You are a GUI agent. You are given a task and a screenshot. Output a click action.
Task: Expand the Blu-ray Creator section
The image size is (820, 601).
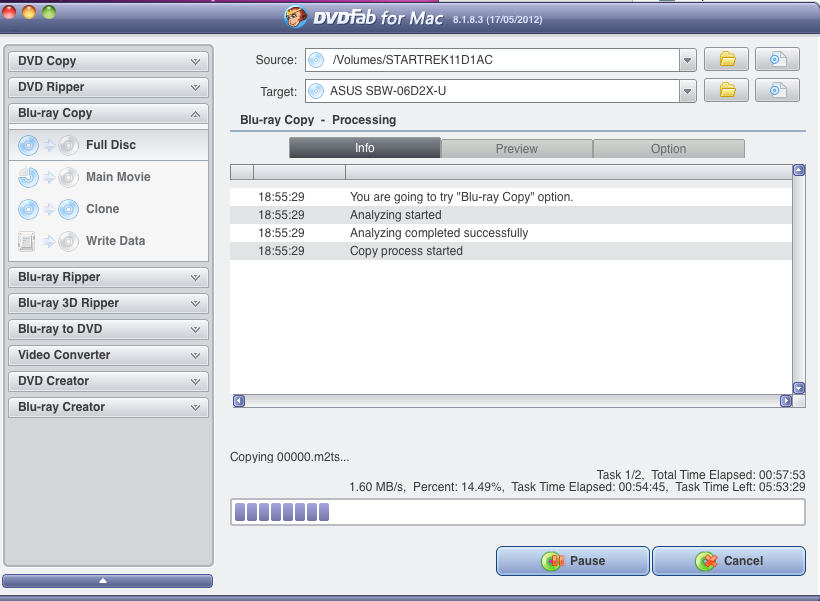108,407
